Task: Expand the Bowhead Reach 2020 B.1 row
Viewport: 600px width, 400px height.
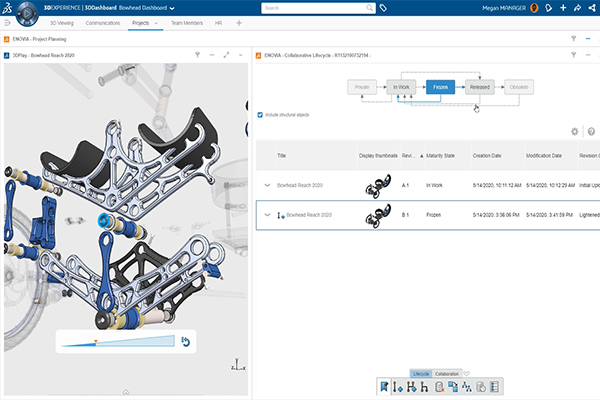Action: pyautogui.click(x=267, y=215)
